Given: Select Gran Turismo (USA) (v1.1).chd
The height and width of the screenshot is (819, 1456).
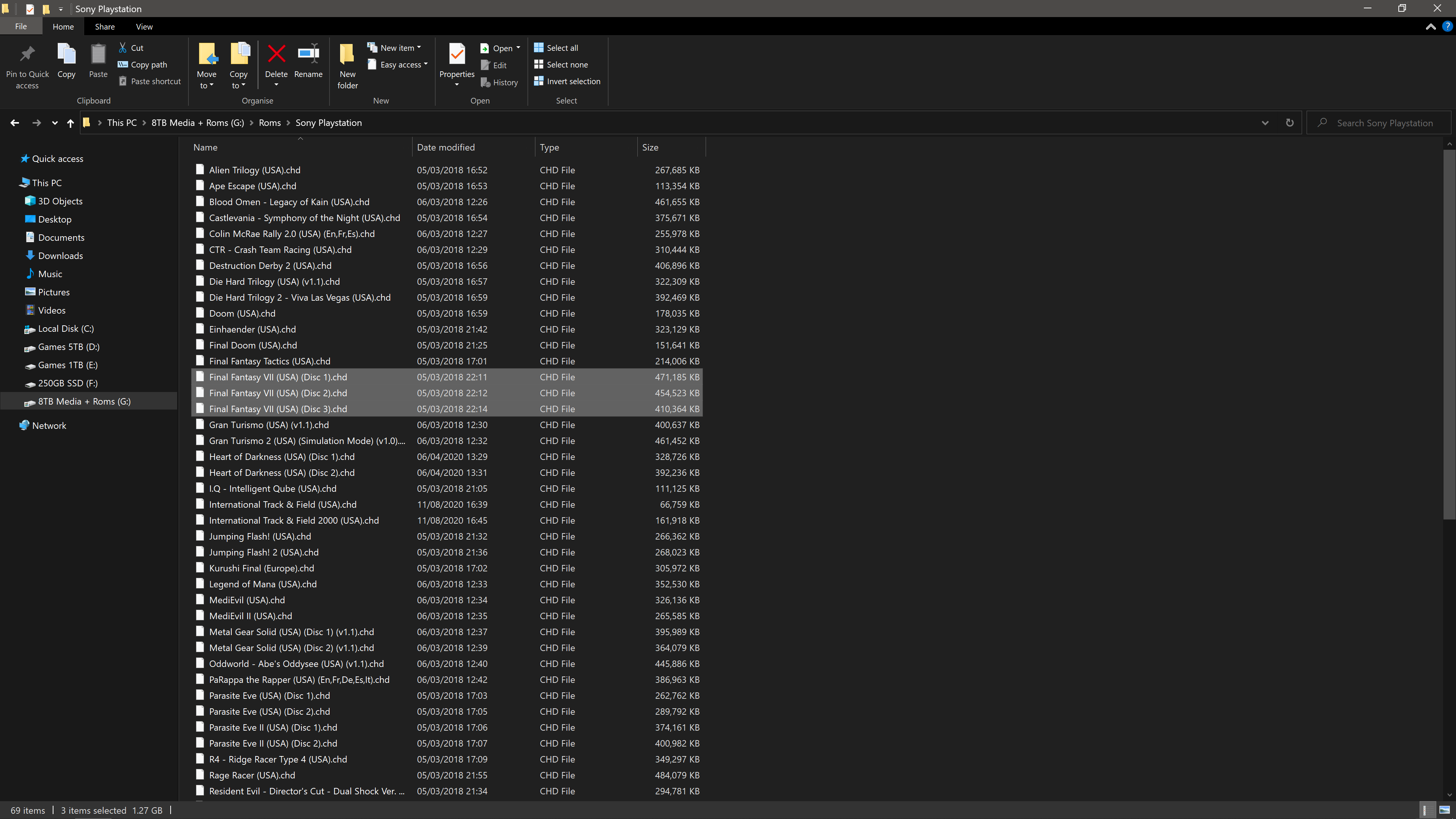Looking at the screenshot, I should [x=447, y=425].
